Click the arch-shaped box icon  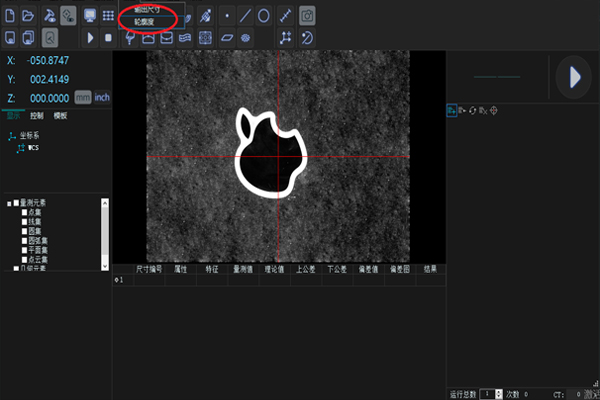click(148, 38)
